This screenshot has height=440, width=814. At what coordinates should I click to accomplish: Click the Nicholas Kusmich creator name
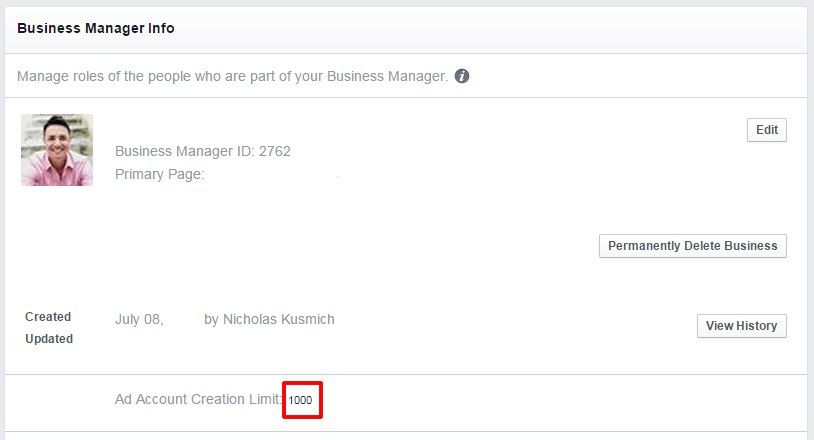(x=279, y=319)
